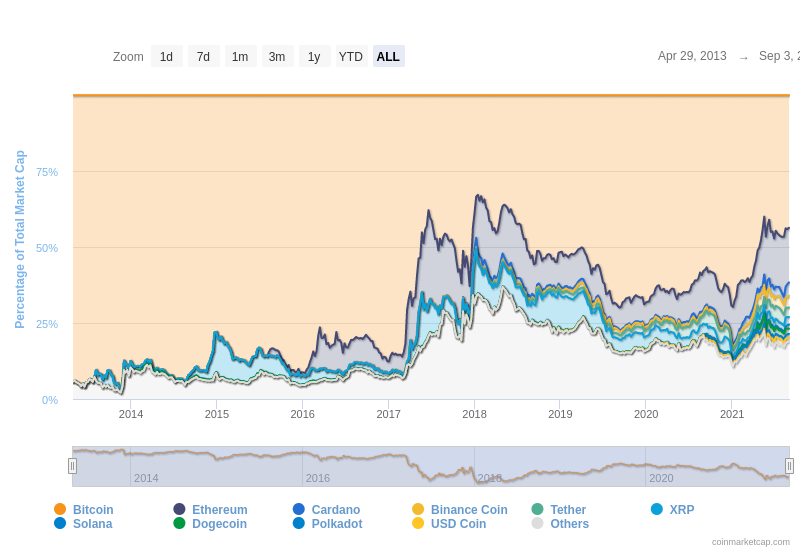Click the 2017 x-axis label
Viewport: 800px width, 550px height.
point(388,414)
